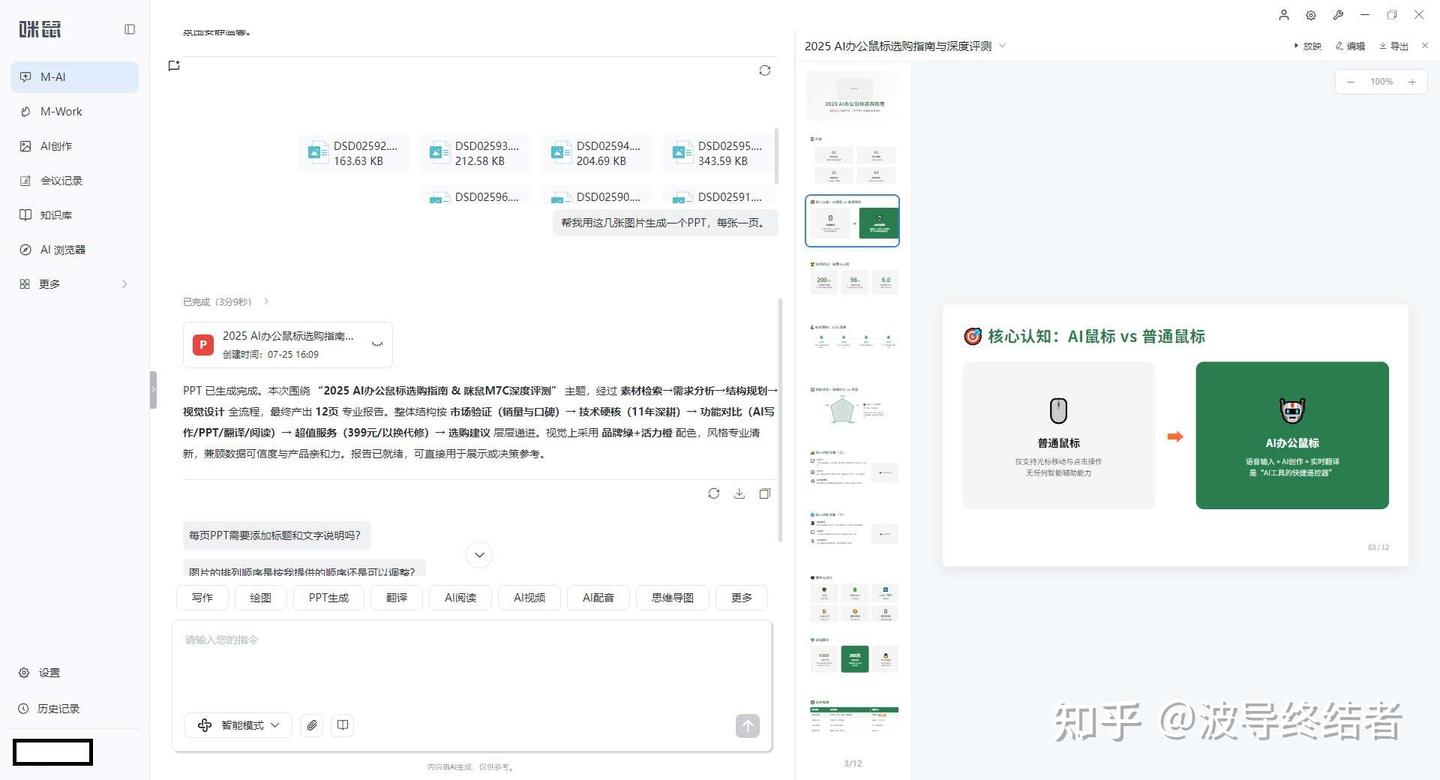Select the AI视频 tool
1440x780 pixels.
tap(530, 598)
